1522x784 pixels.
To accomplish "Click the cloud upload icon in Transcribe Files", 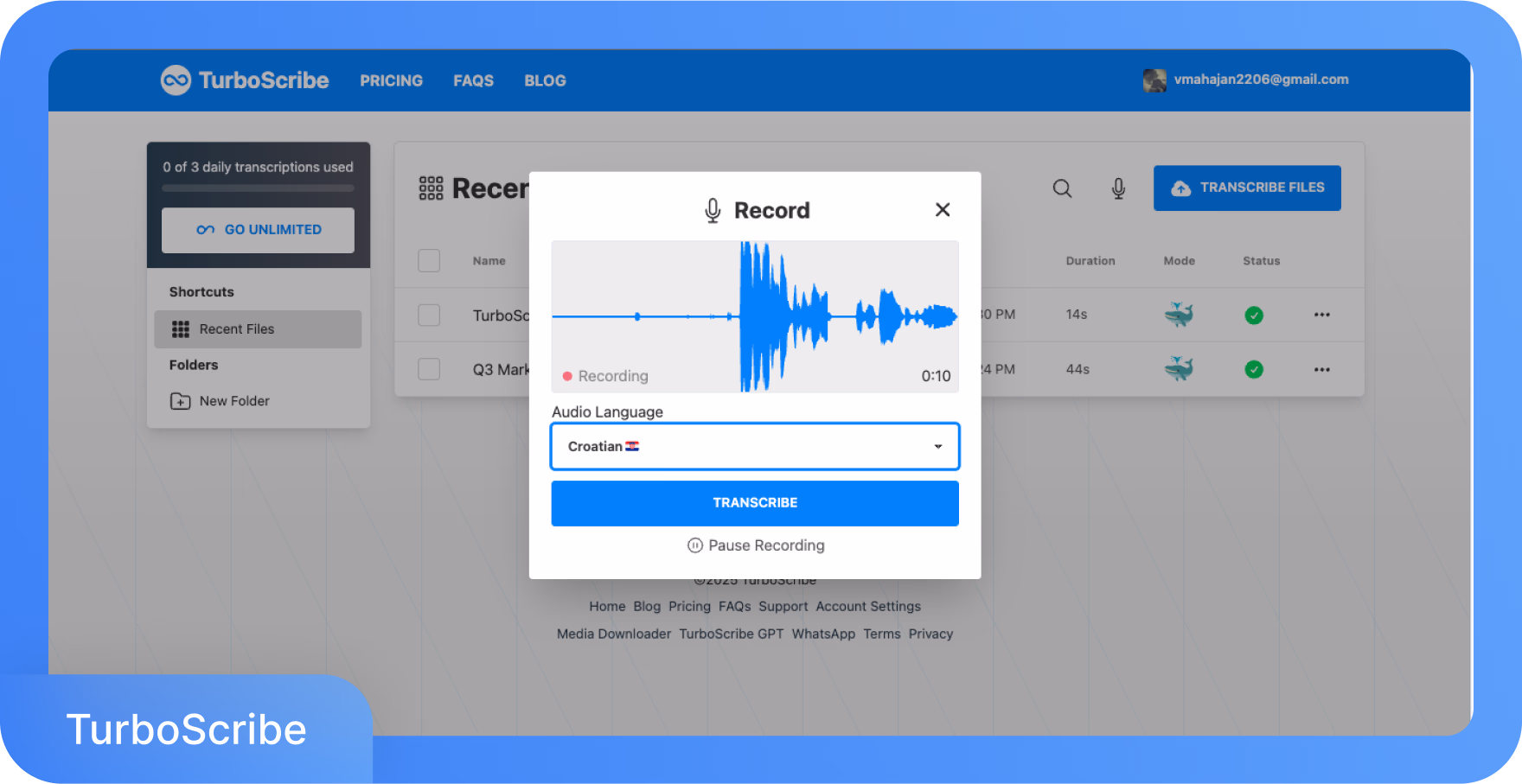I will 1180,188.
